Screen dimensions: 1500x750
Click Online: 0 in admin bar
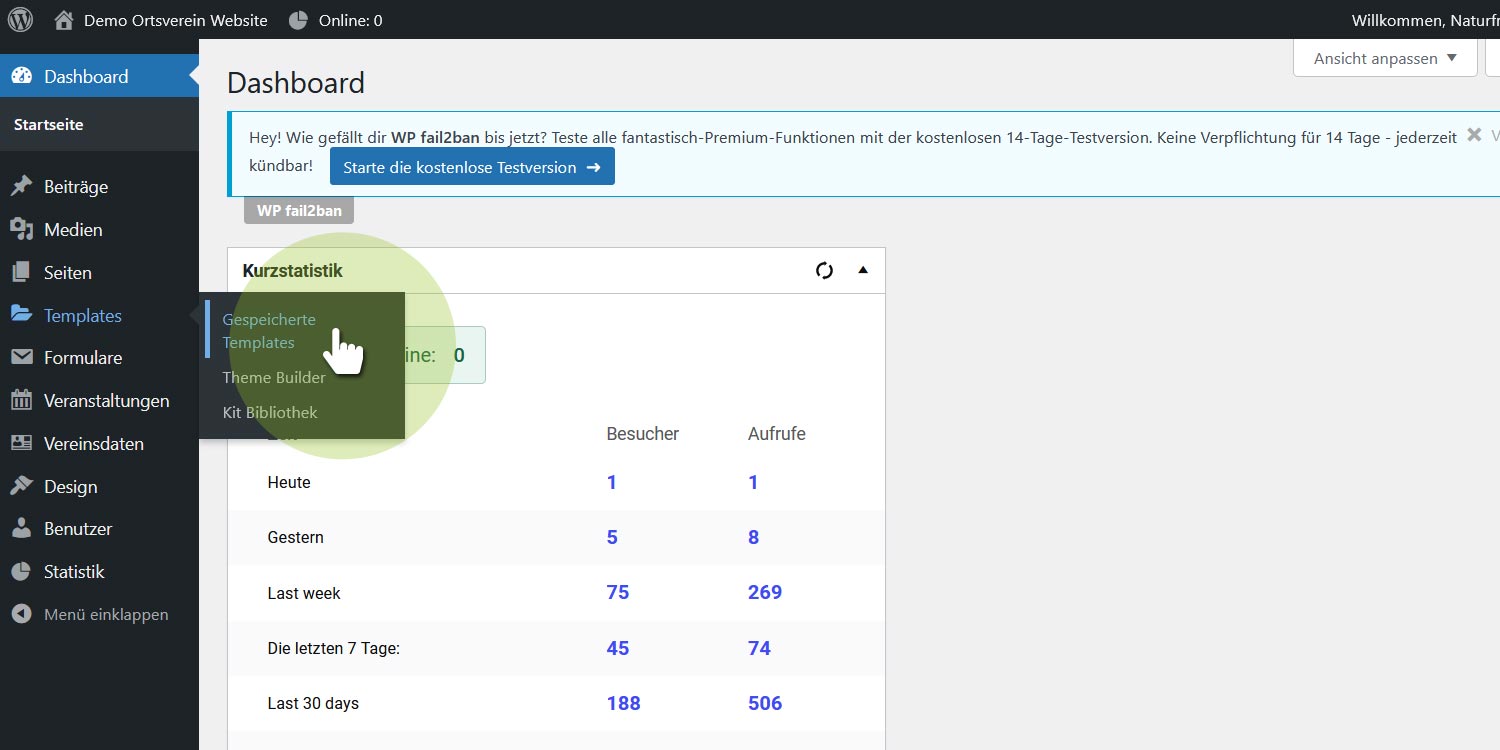[350, 20]
